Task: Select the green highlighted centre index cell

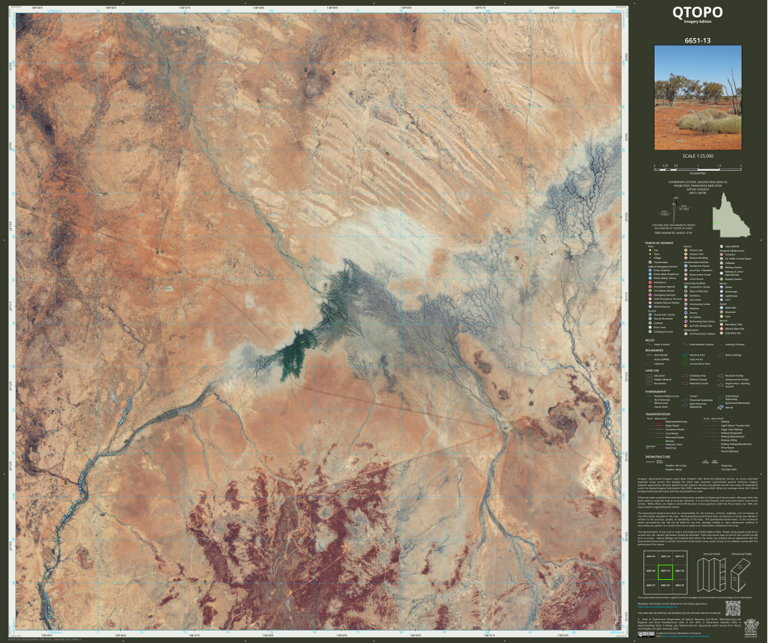Action: click(x=666, y=572)
